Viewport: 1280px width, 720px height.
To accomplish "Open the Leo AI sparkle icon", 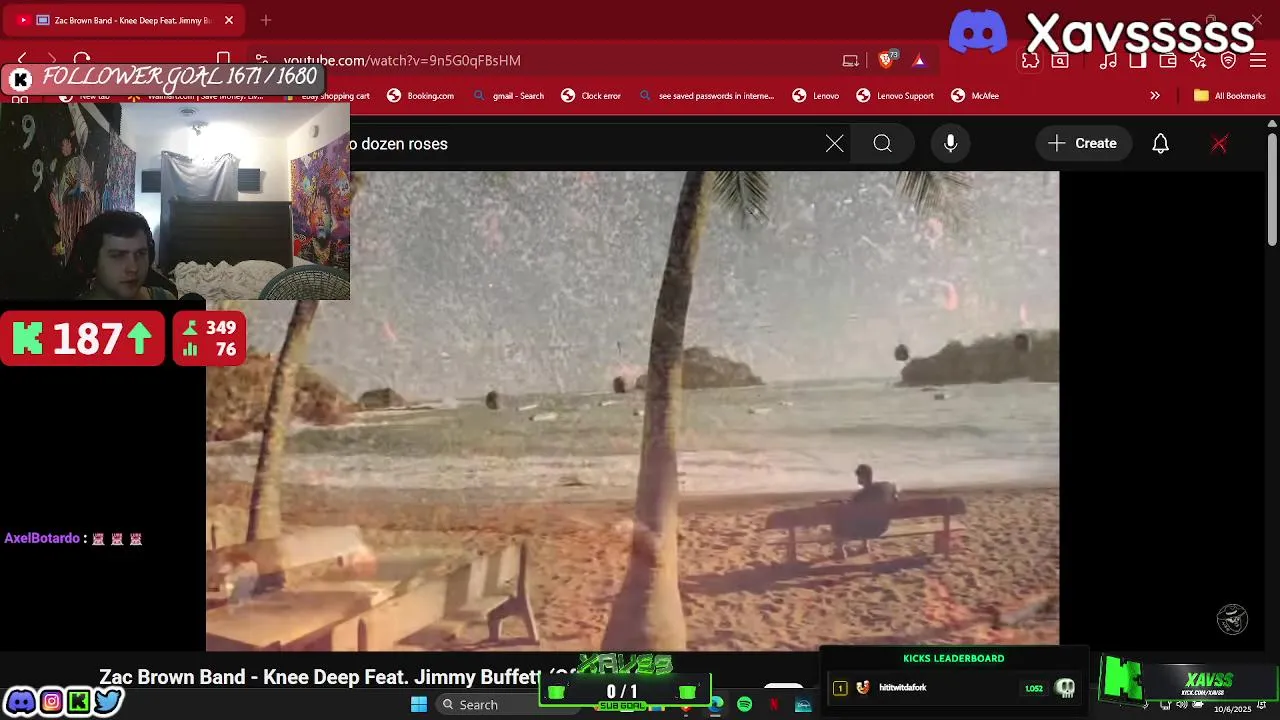I will point(1198,61).
